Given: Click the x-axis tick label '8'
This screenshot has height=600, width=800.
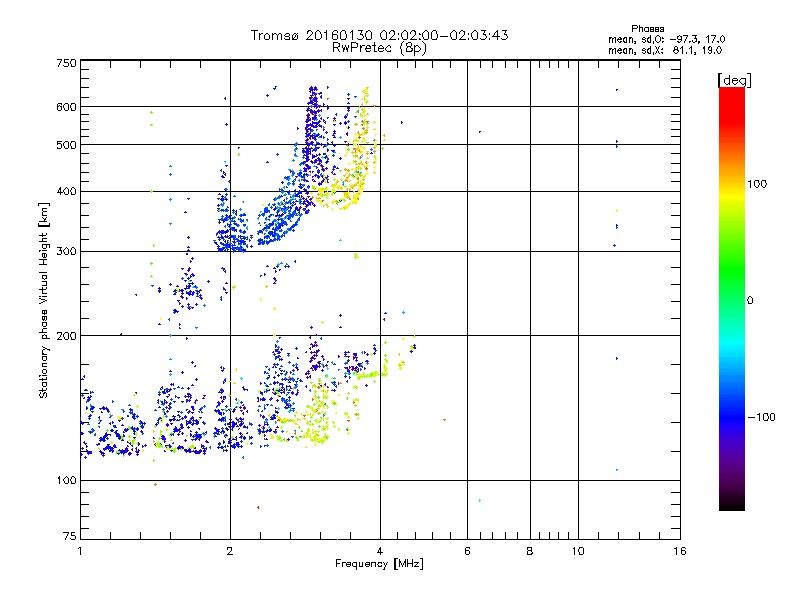Looking at the screenshot, I should [x=530, y=551].
